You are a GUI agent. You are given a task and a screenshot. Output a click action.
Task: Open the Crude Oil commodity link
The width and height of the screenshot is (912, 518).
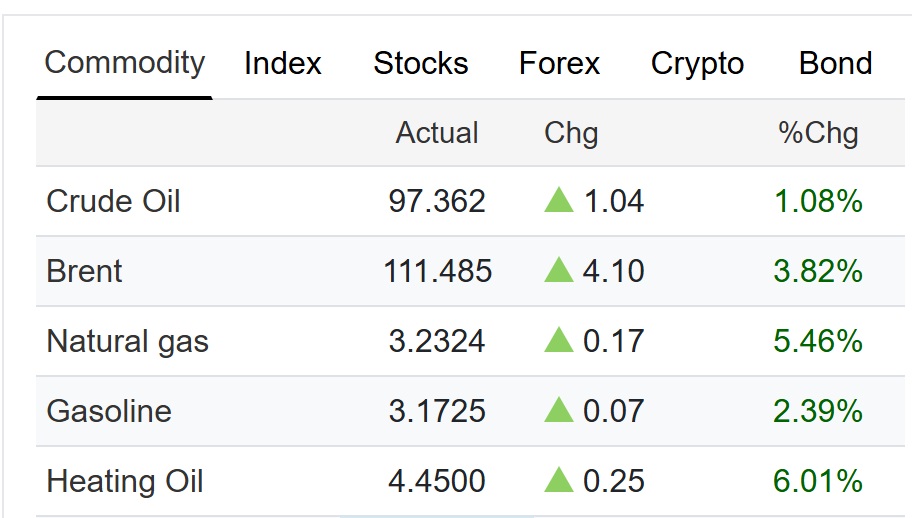(x=113, y=201)
